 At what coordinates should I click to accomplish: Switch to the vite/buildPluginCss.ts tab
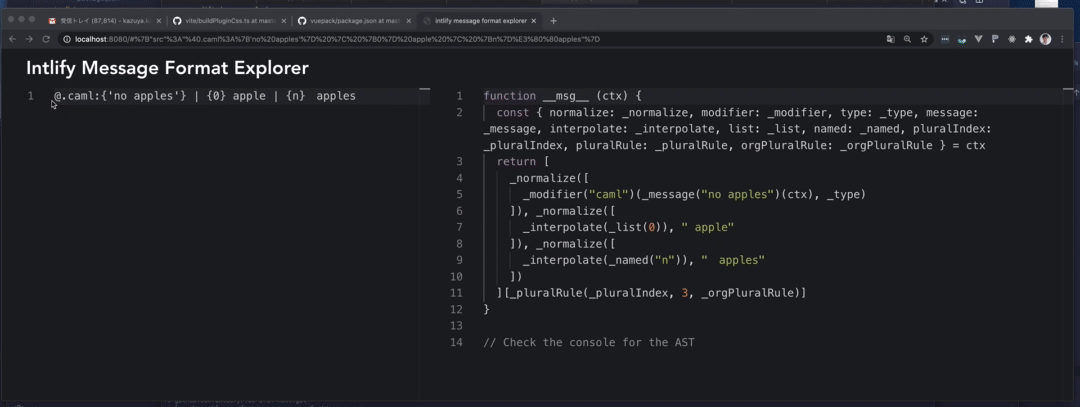click(x=229, y=21)
